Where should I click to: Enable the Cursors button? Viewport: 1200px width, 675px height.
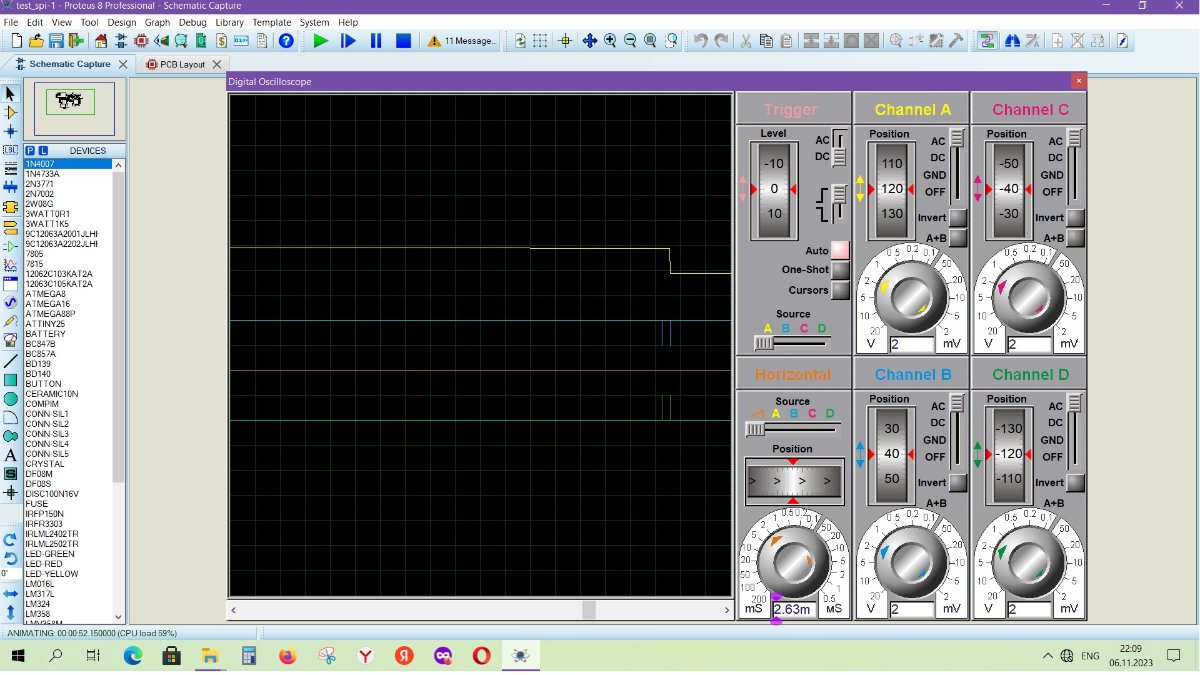click(x=840, y=290)
